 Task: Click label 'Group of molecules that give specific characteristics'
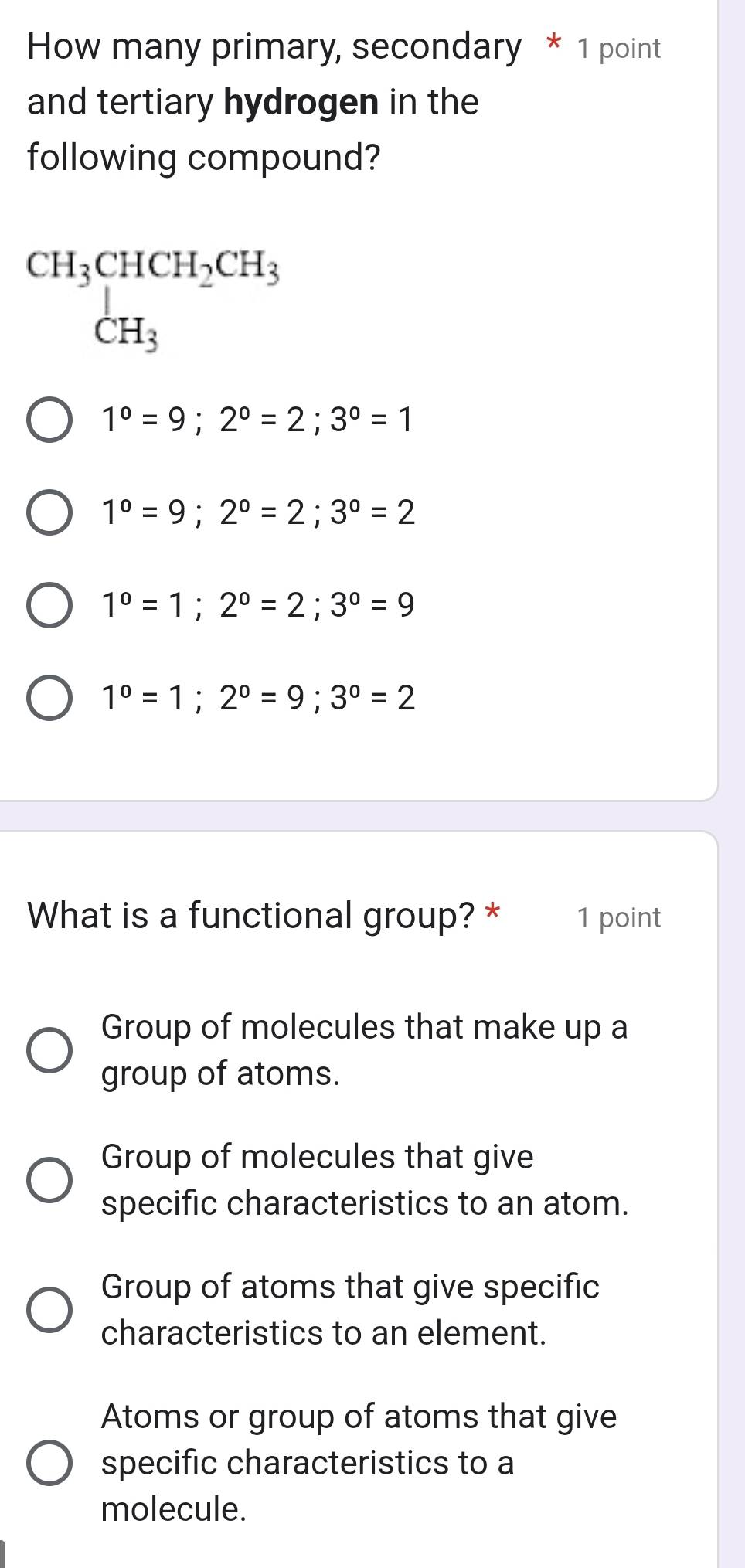click(x=364, y=1180)
